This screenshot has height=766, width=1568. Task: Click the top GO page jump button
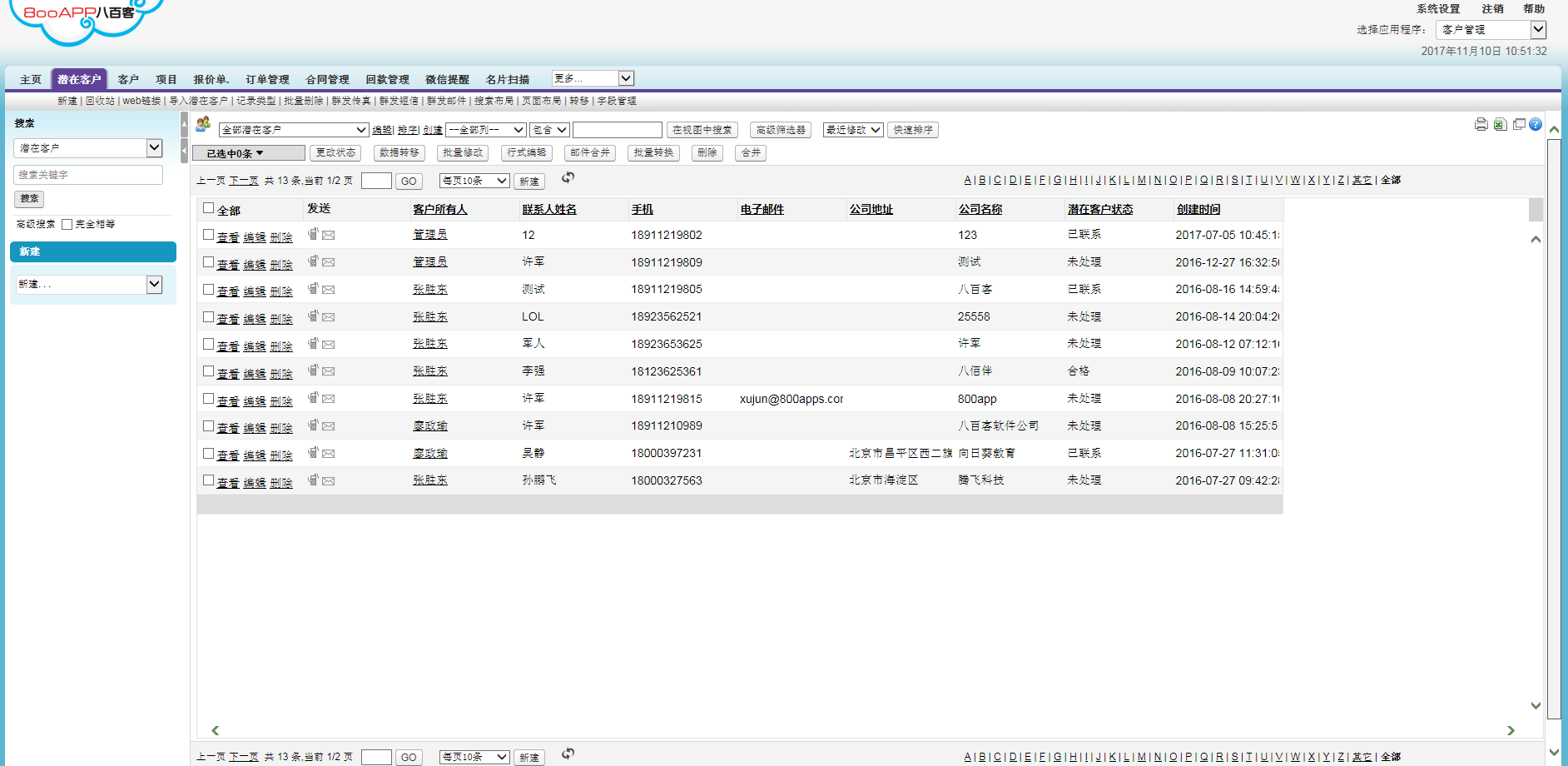coord(409,182)
